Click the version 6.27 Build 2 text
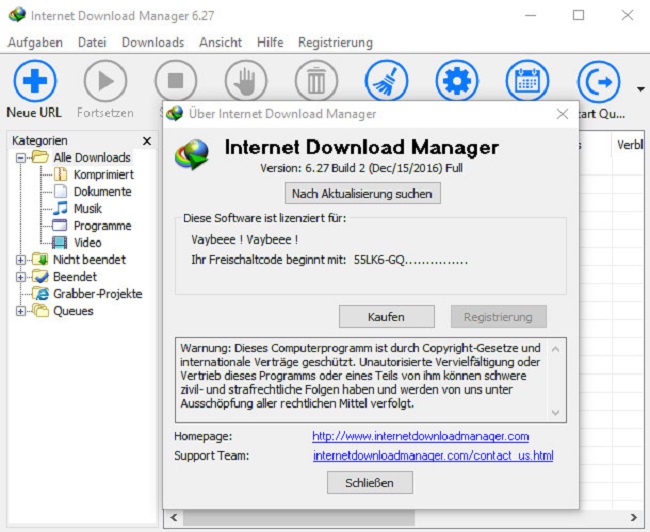Image resolution: width=650 pixels, height=532 pixels. click(361, 168)
